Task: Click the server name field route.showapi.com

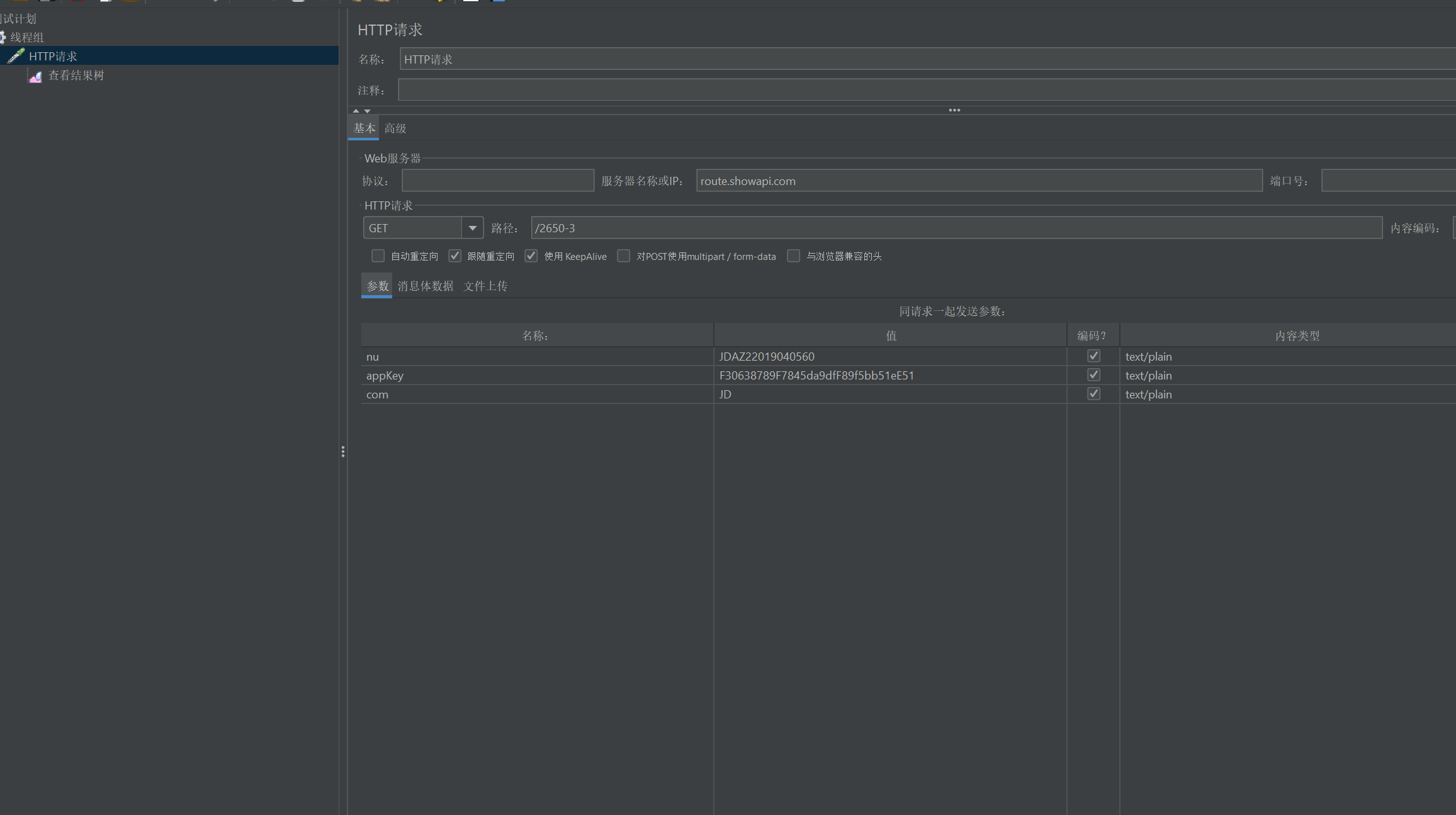Action: click(978, 181)
